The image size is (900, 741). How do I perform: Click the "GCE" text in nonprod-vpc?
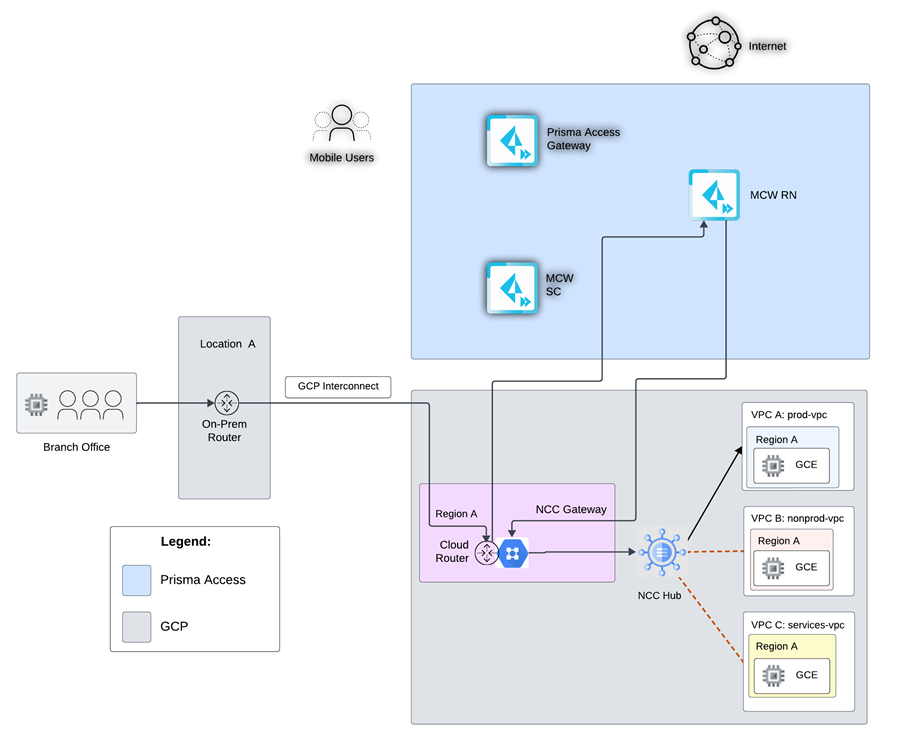[x=806, y=567]
